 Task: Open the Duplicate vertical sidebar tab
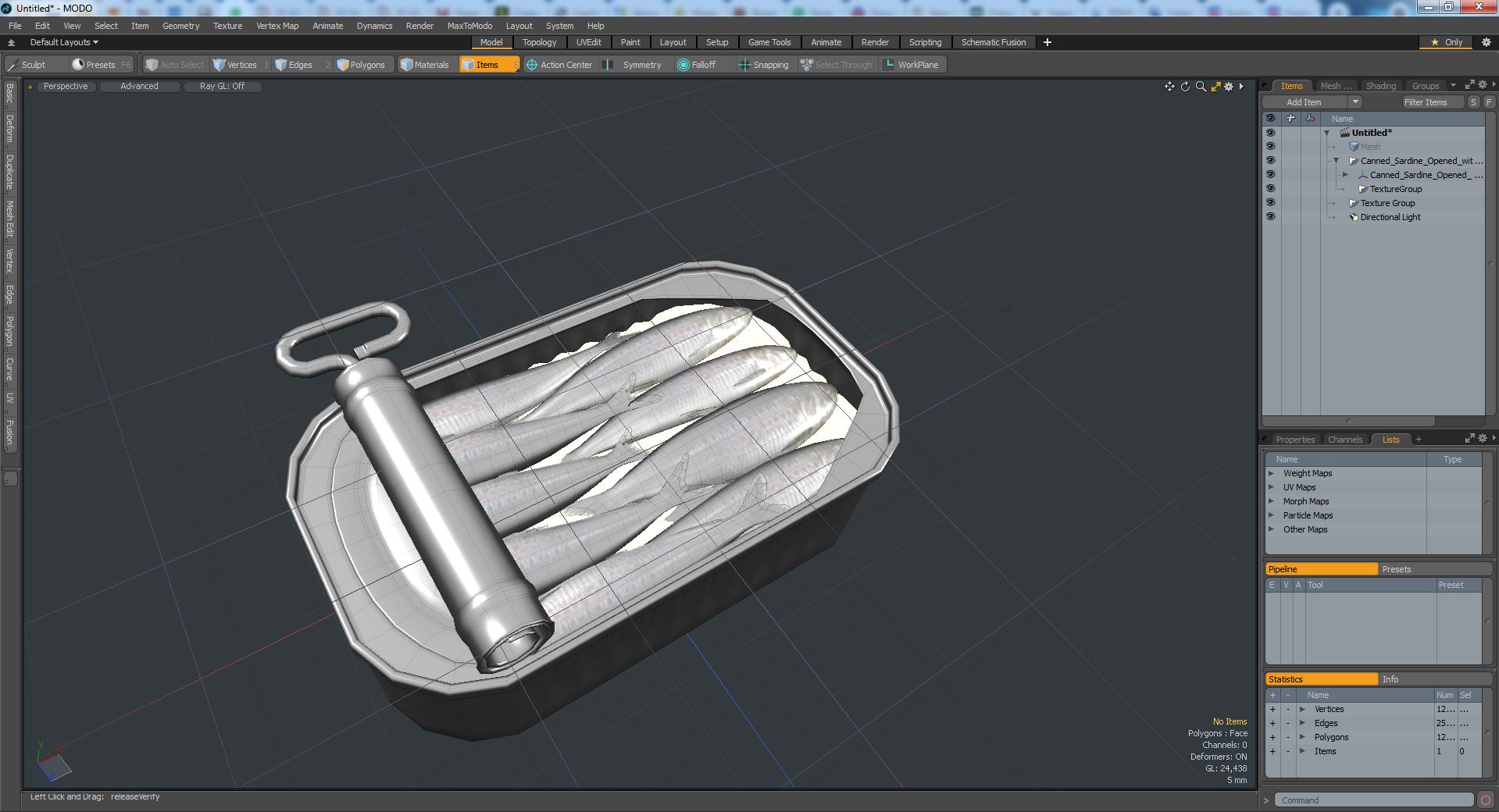pos(9,172)
